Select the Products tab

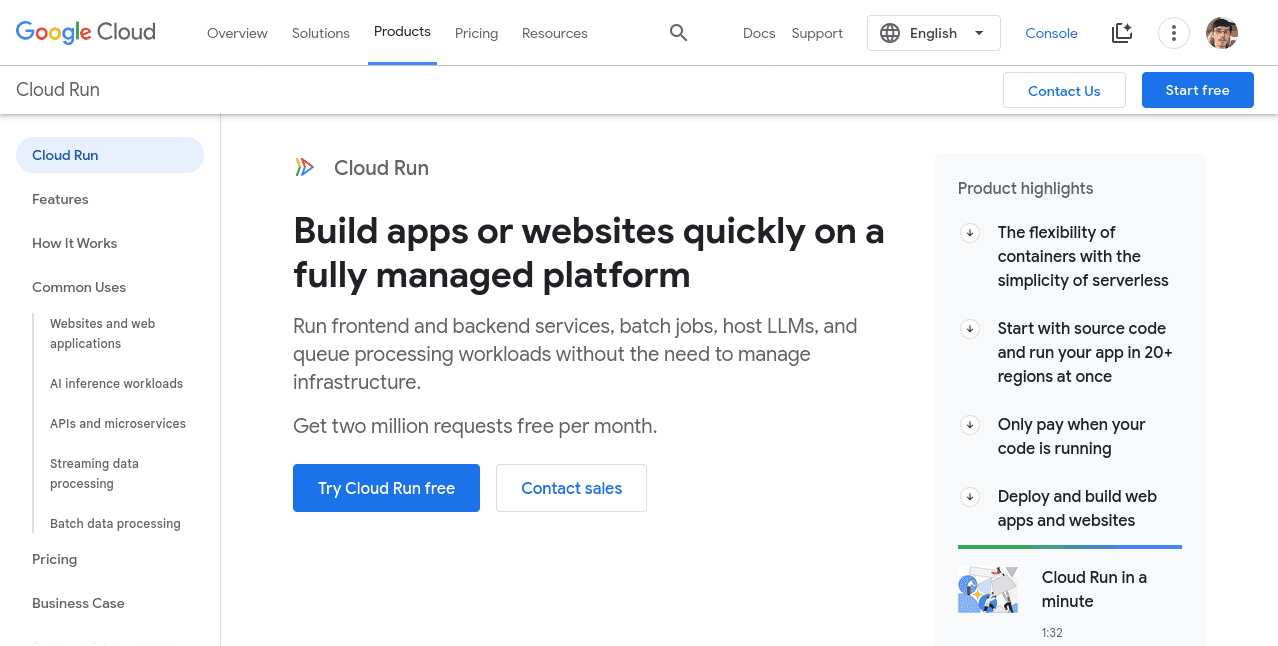tap(402, 32)
